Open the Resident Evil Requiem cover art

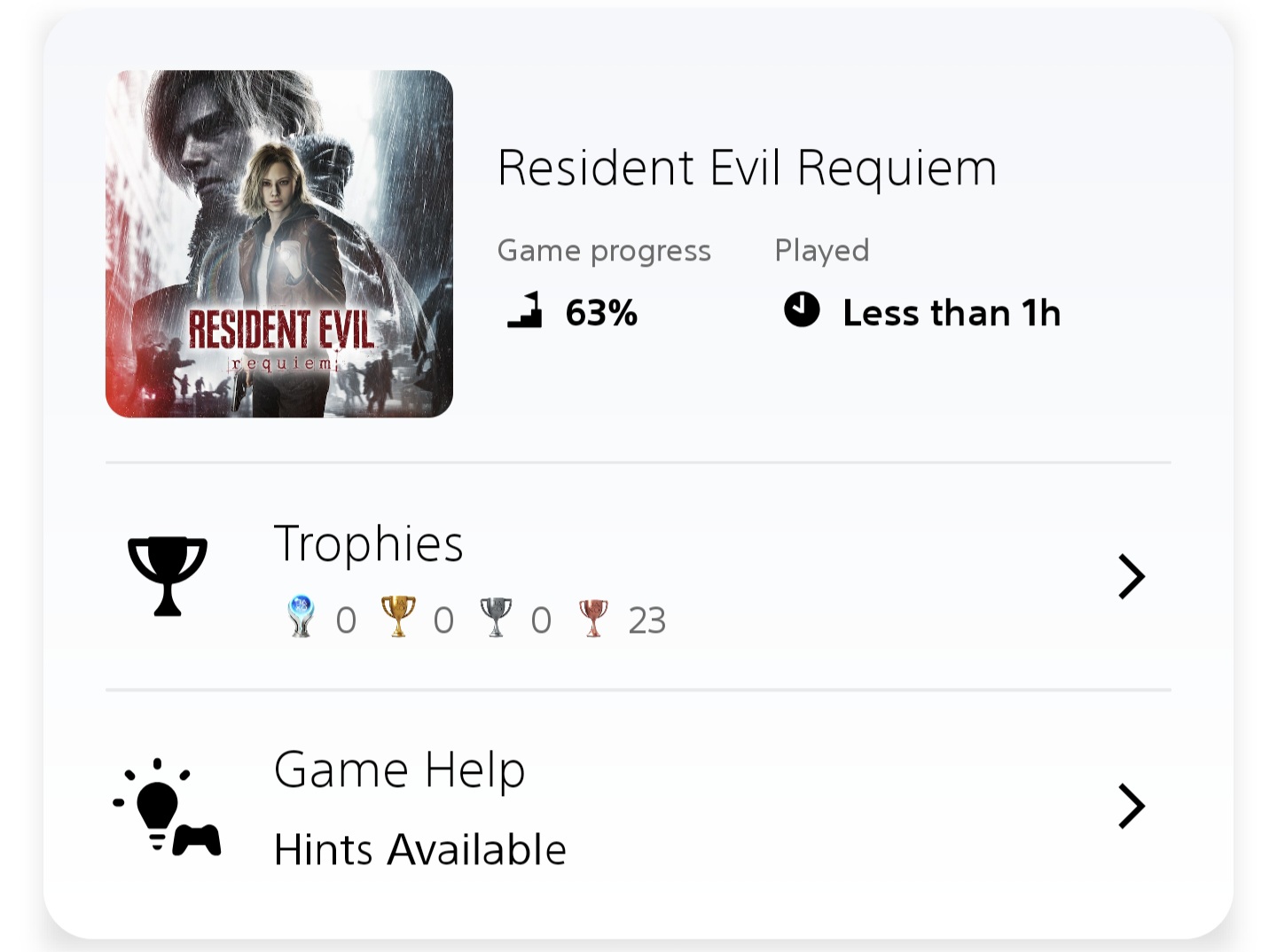(279, 244)
